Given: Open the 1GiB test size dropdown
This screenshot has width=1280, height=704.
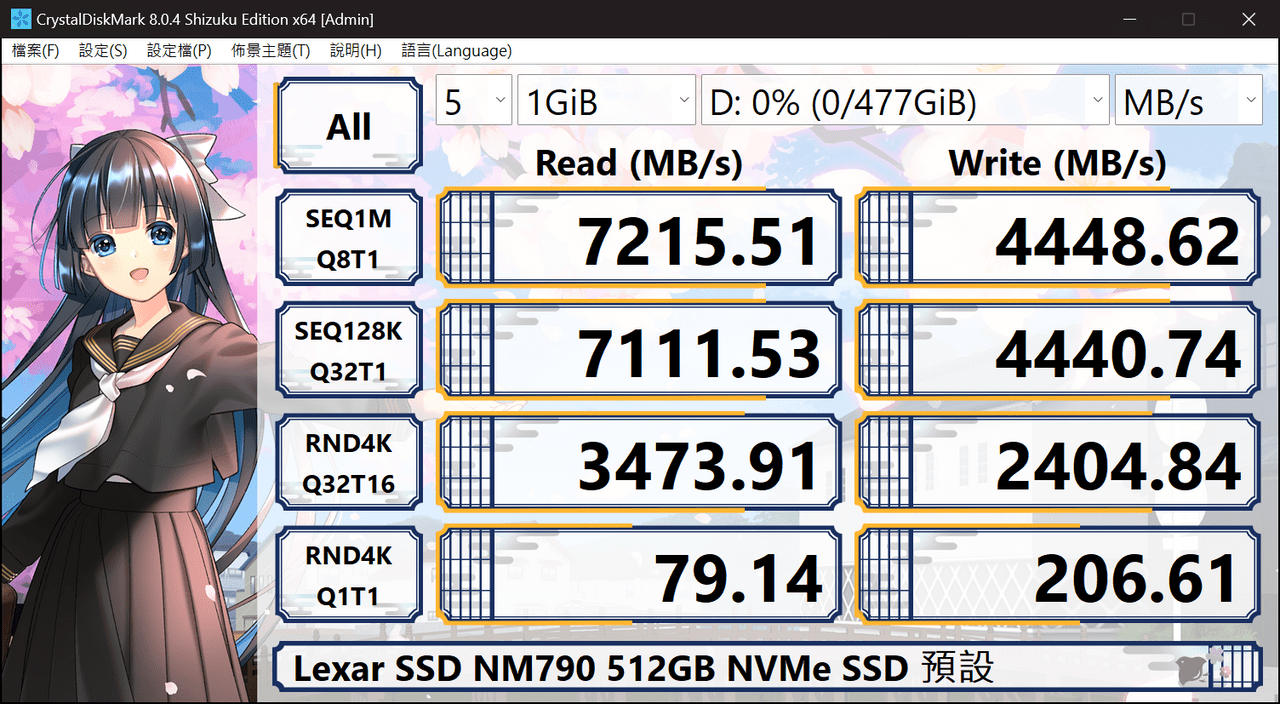Looking at the screenshot, I should (607, 100).
